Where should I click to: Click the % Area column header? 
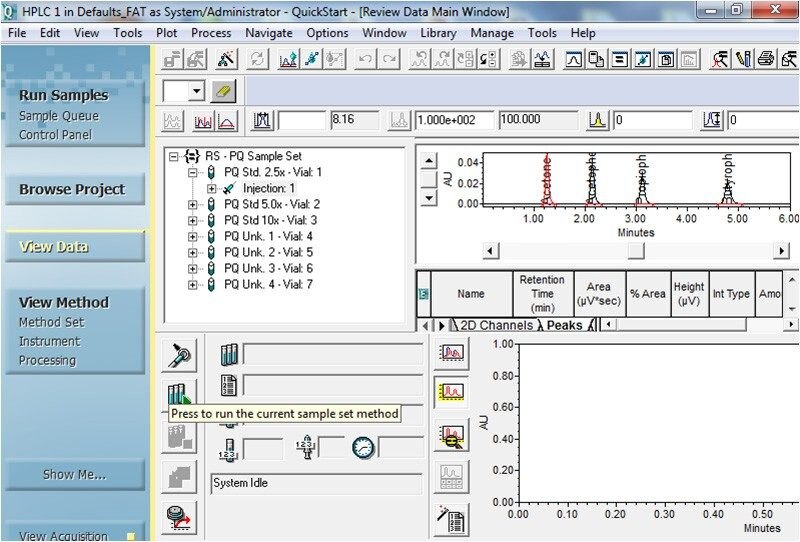tap(648, 294)
